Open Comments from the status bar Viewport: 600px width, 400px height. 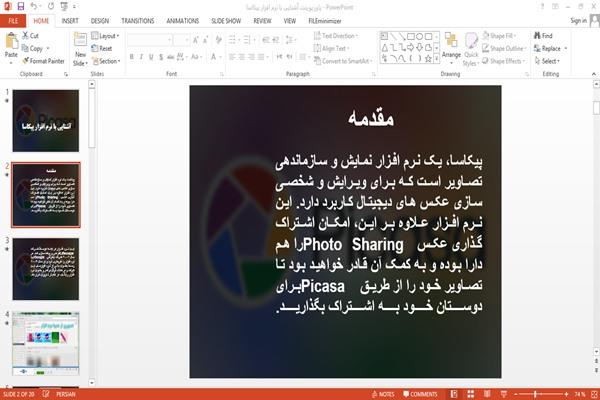pyautogui.click(x=420, y=394)
